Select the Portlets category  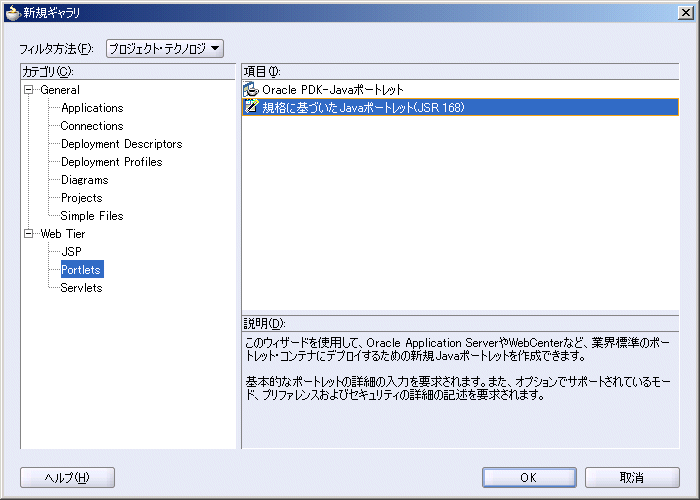point(82,270)
